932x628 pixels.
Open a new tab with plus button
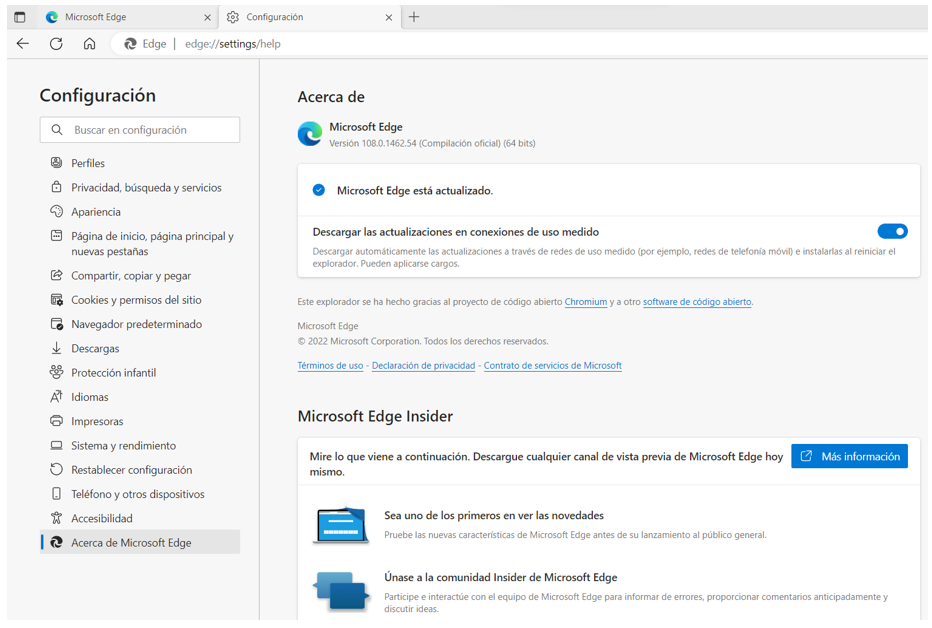[x=414, y=17]
